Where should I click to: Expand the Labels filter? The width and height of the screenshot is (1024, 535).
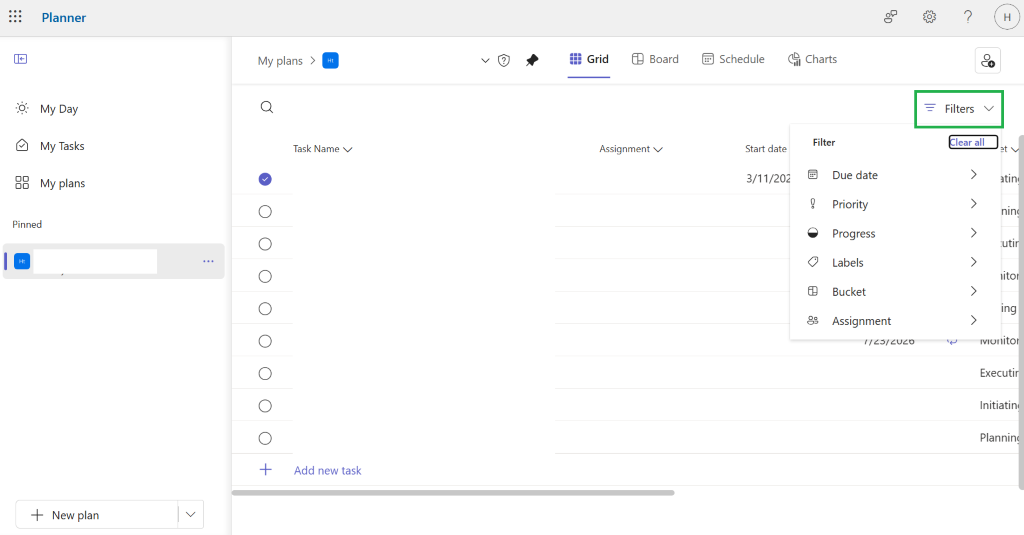click(895, 263)
